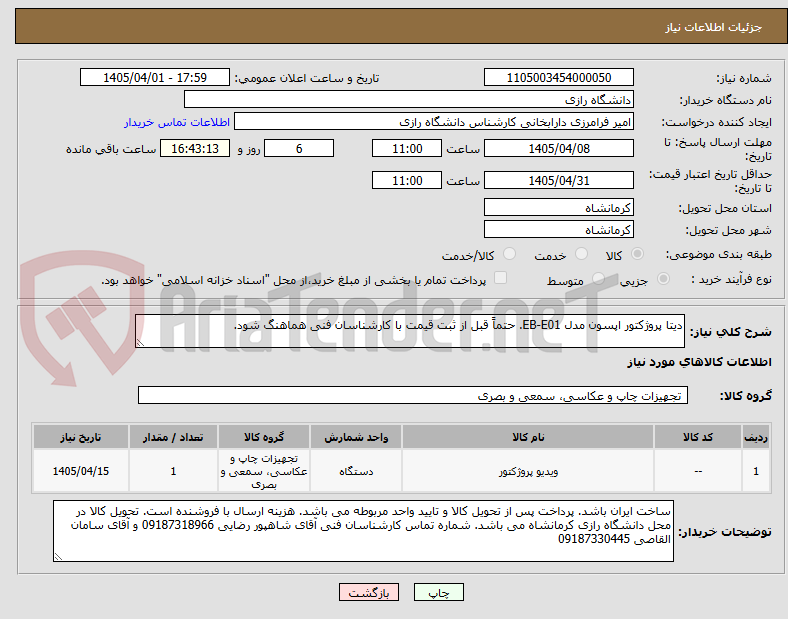Click the resize handle of the description box
This screenshot has width=788, height=619.
[140, 343]
